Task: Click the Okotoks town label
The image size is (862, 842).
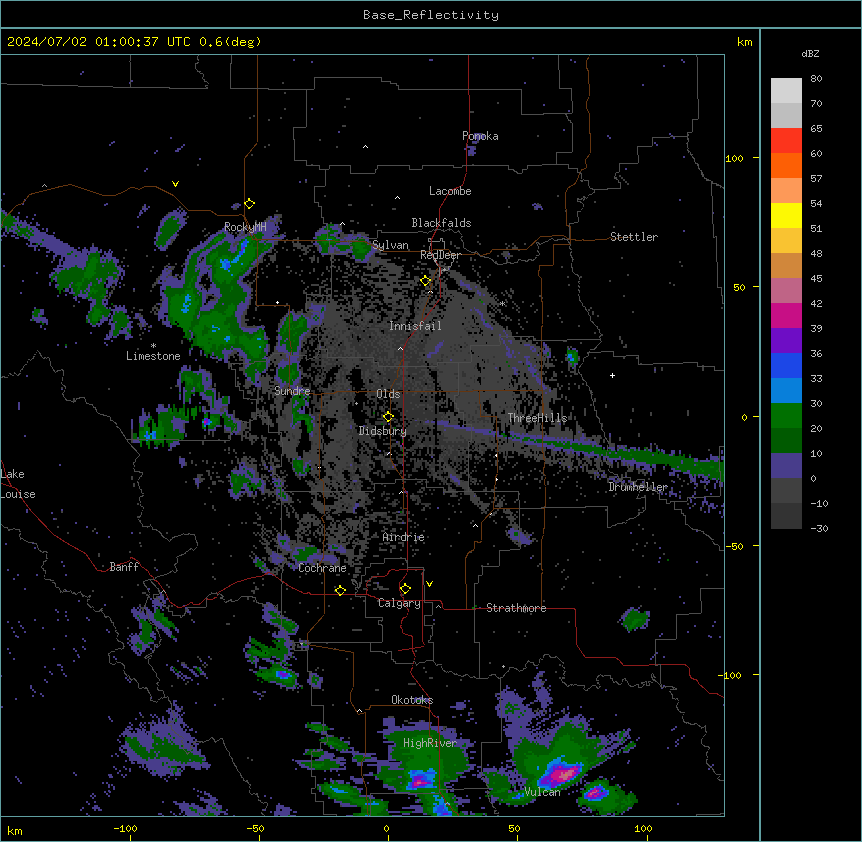Action: coord(412,700)
